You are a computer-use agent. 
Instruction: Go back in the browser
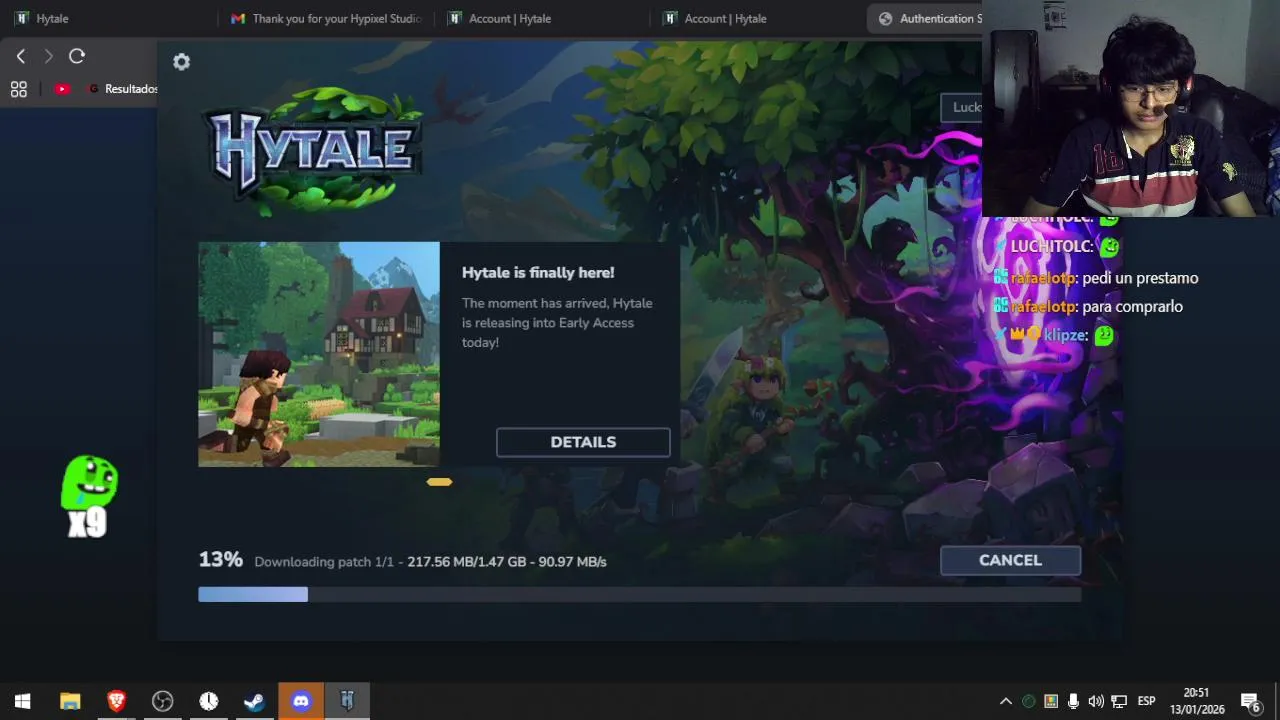coord(20,57)
